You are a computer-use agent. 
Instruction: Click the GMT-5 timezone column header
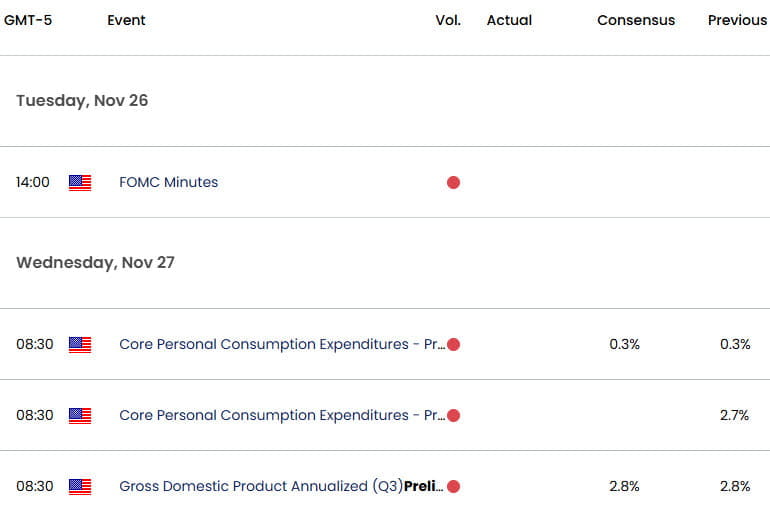pos(28,20)
